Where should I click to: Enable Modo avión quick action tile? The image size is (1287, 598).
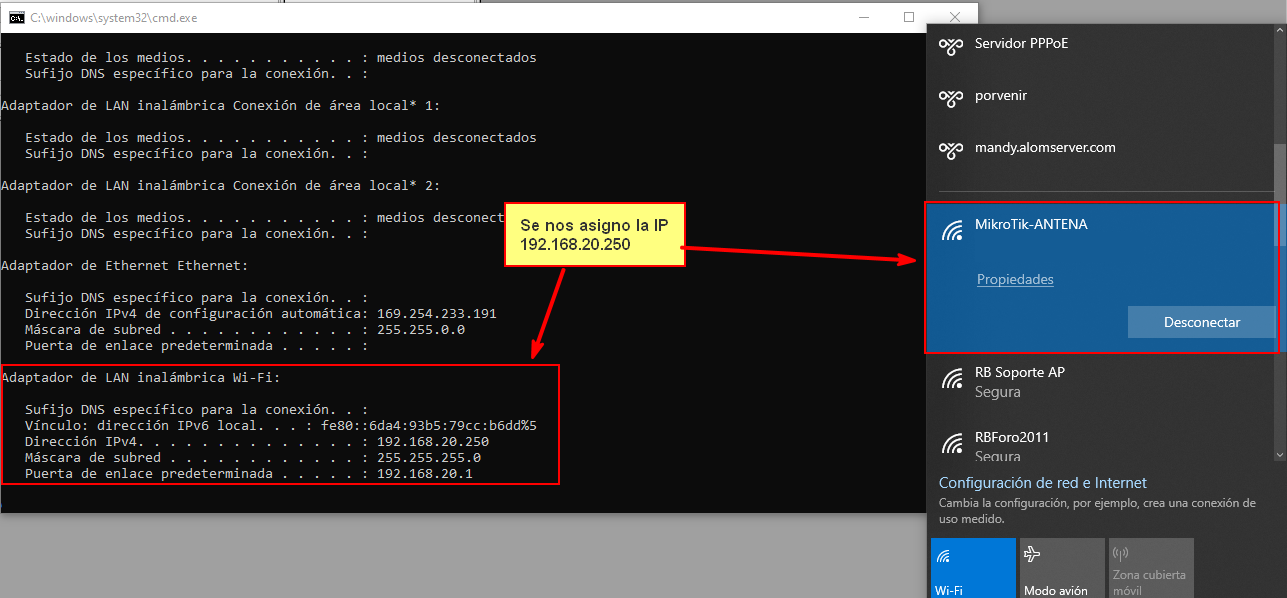coord(1062,568)
